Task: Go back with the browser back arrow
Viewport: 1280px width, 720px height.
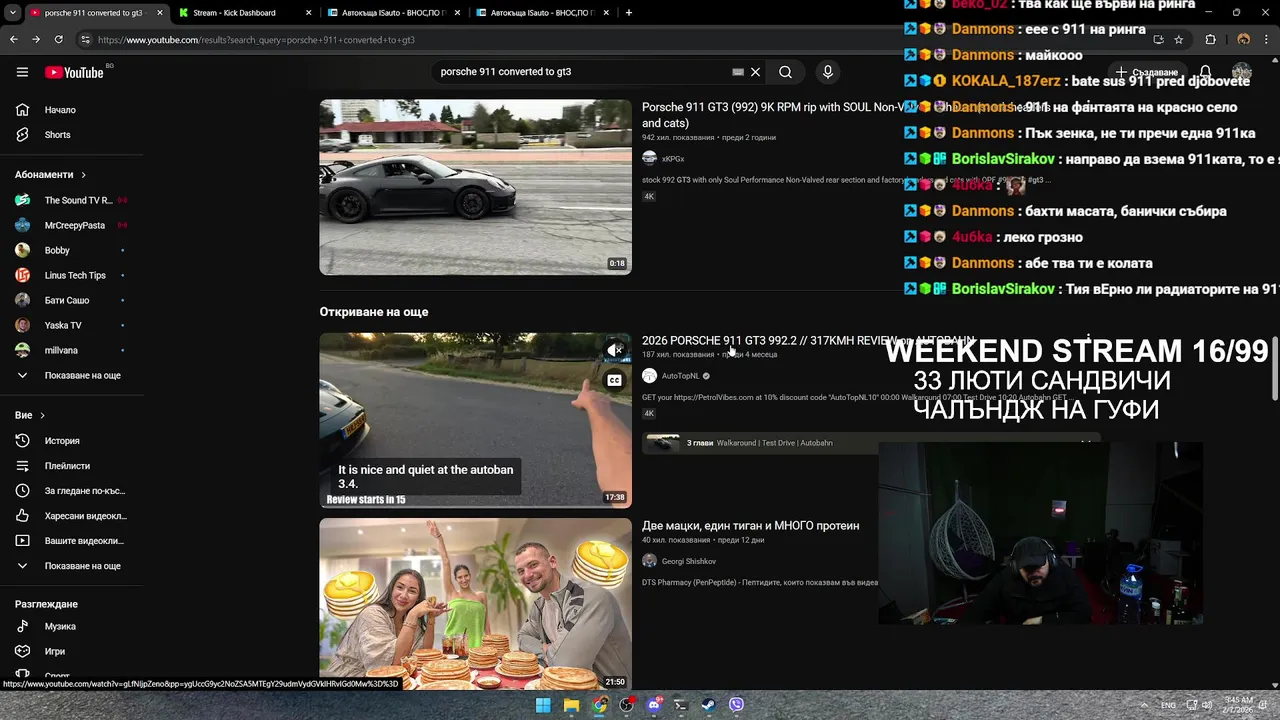Action: coord(14,40)
